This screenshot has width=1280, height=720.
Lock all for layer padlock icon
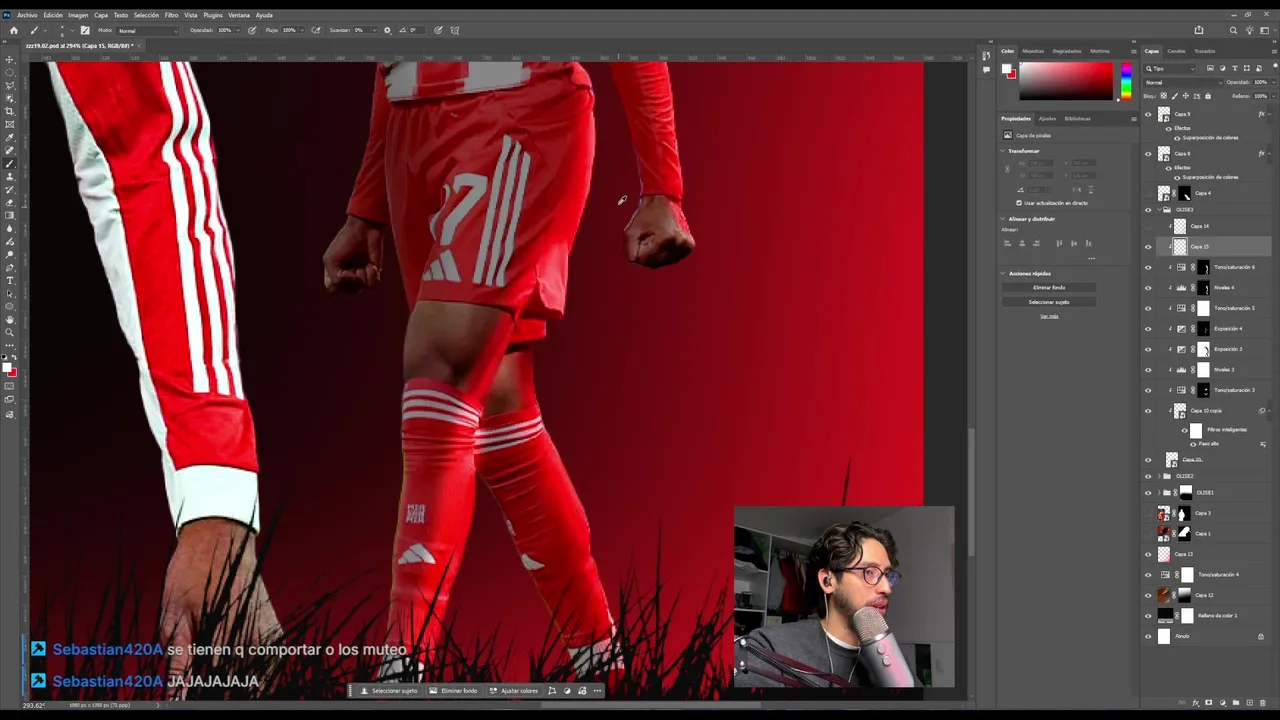point(1208,96)
